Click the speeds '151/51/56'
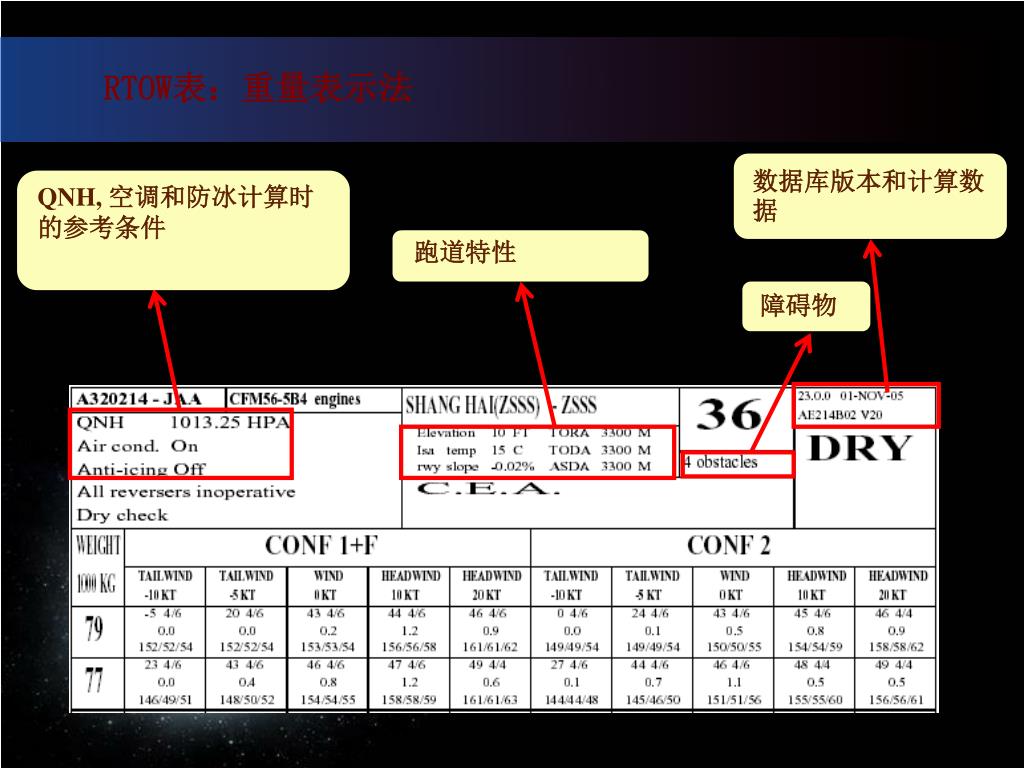Image resolution: width=1024 pixels, height=768 pixels. [733, 699]
